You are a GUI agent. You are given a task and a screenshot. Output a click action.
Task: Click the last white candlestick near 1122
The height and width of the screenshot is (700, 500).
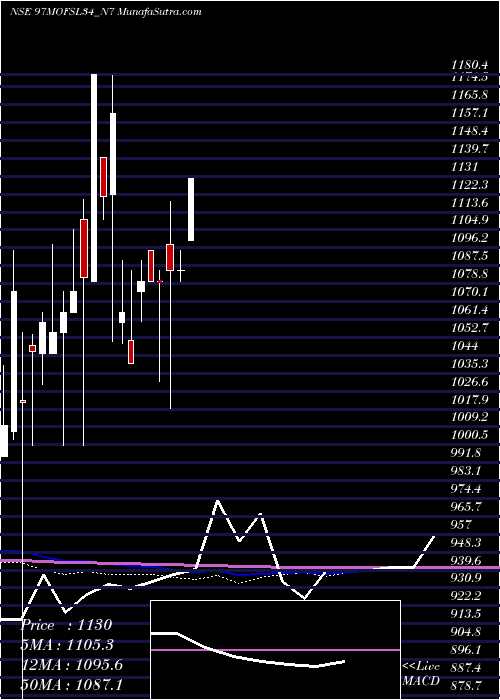coord(191,209)
